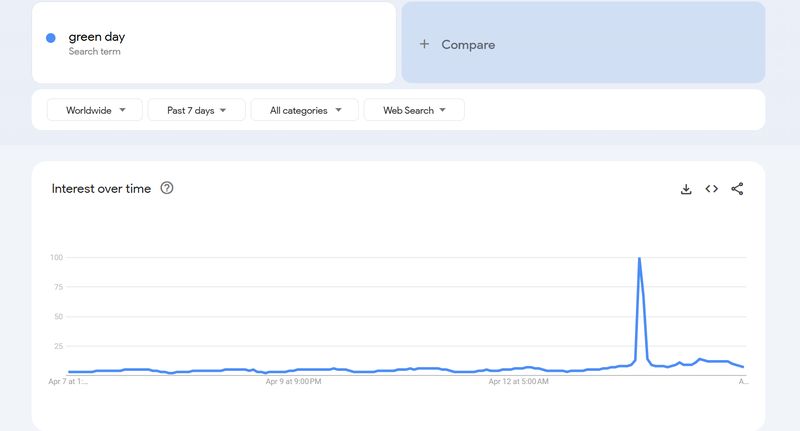Click the 50 axis value
800x431 pixels.
[x=59, y=317]
